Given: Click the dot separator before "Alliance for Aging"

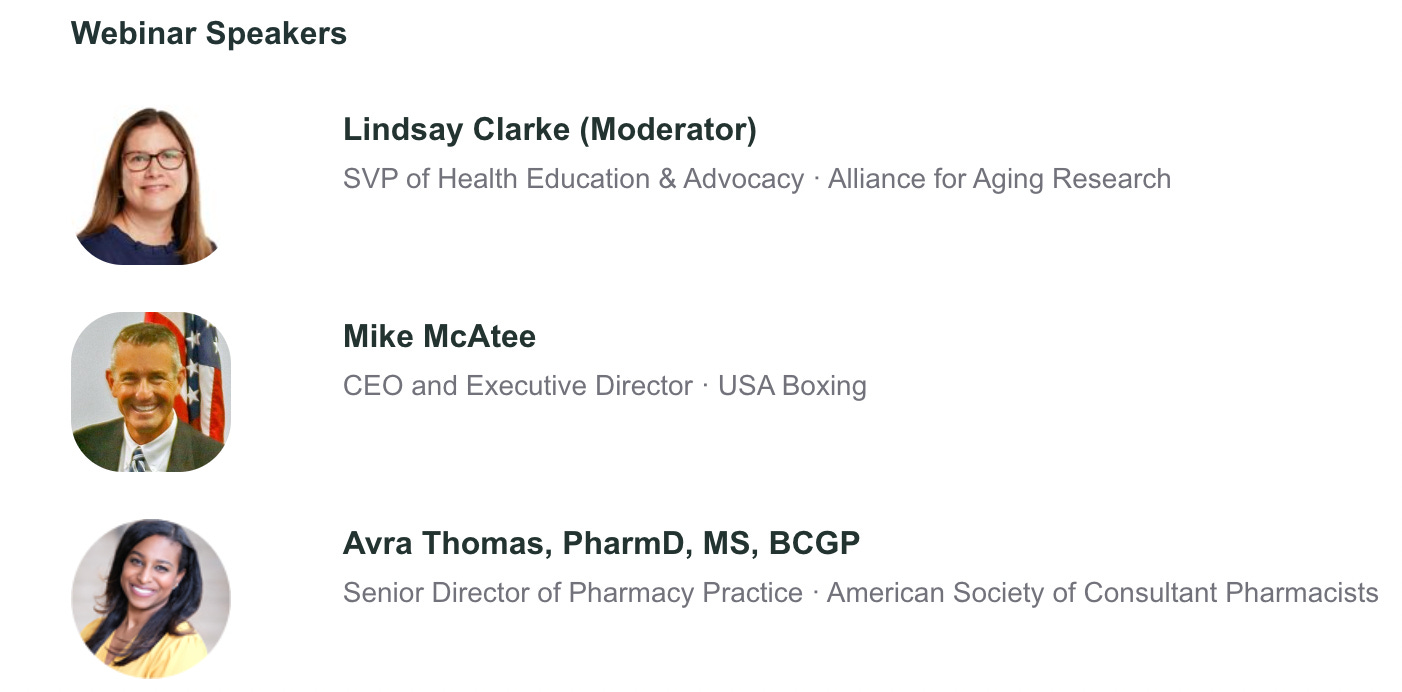Looking at the screenshot, I should [x=816, y=179].
